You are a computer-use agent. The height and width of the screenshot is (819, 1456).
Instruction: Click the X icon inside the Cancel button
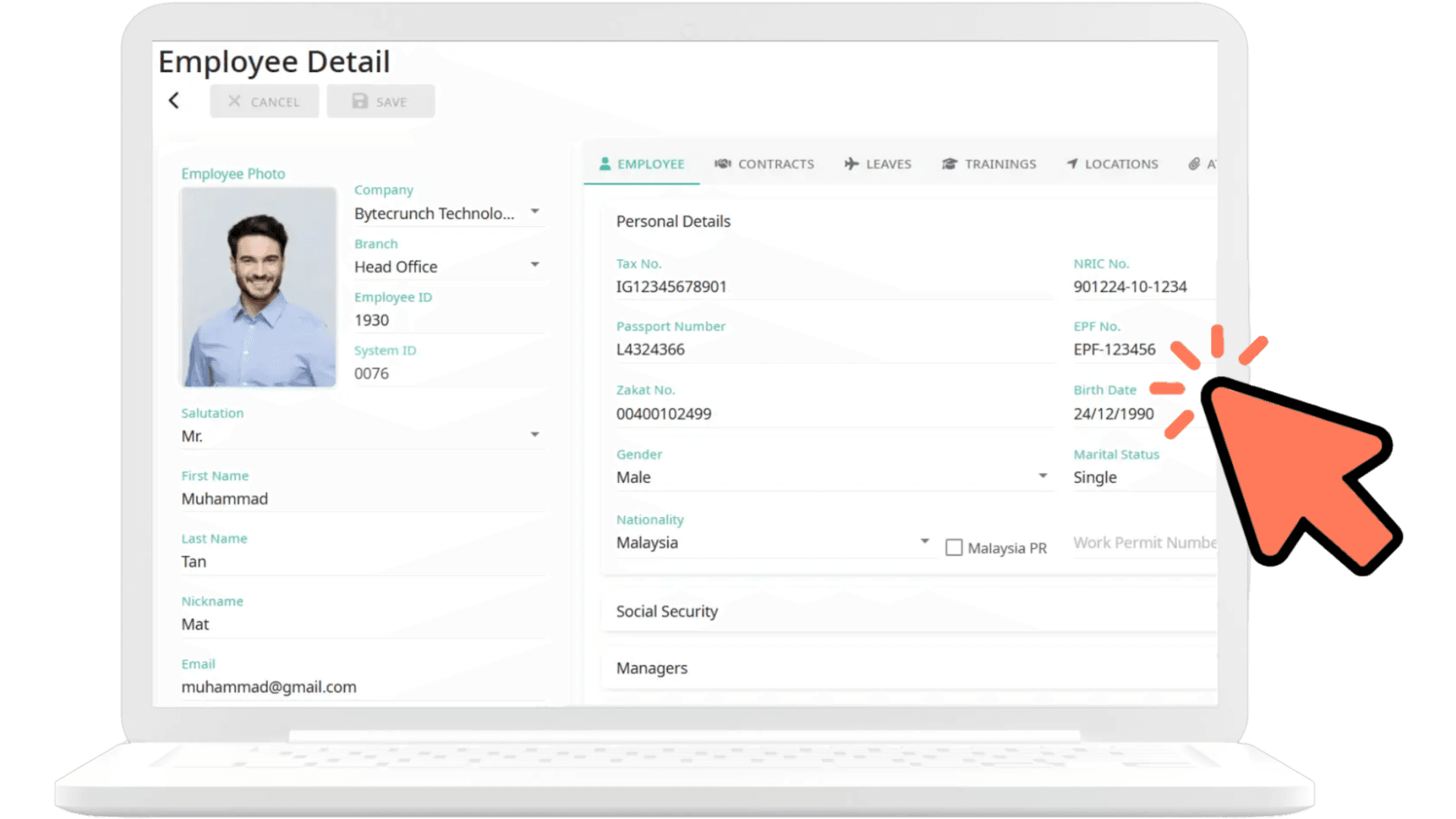coord(236,101)
